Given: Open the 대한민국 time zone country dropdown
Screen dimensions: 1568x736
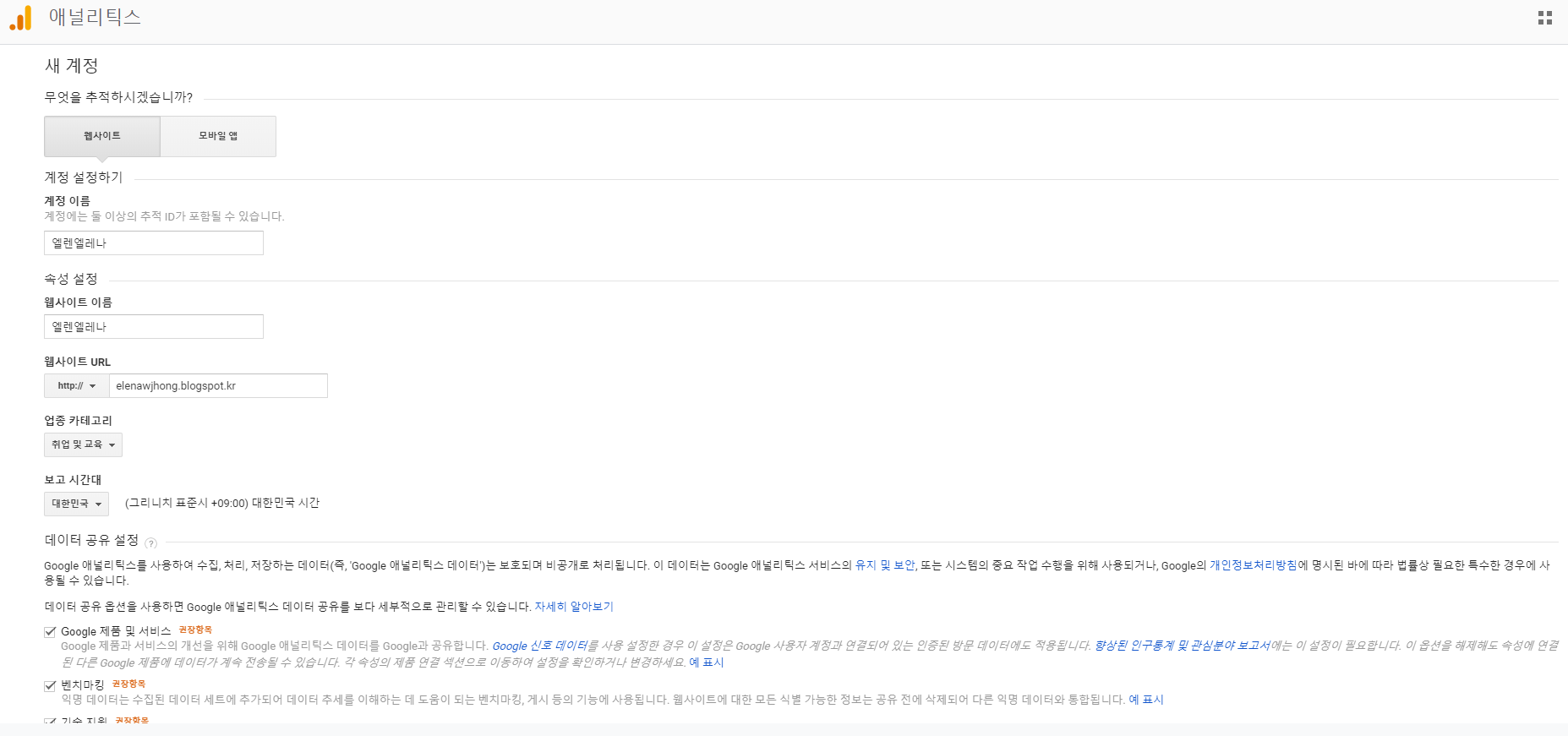Looking at the screenshot, I should (x=76, y=504).
